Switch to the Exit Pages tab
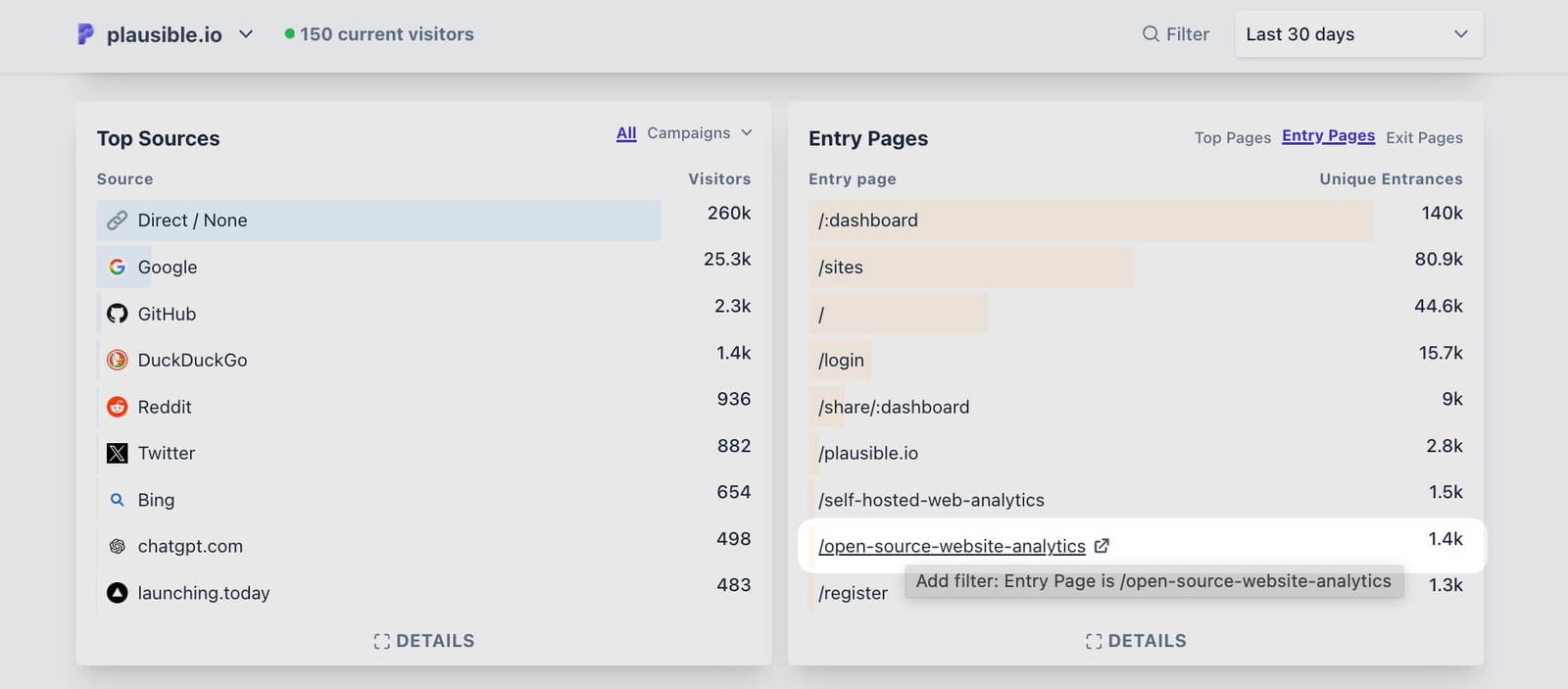The width and height of the screenshot is (1568, 689). [1423, 138]
